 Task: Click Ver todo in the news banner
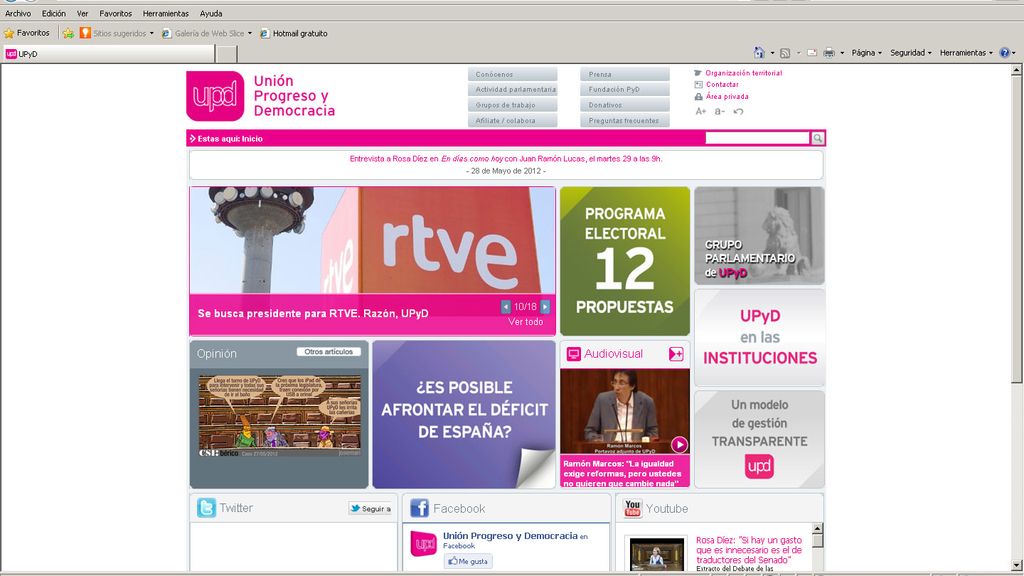[526, 322]
